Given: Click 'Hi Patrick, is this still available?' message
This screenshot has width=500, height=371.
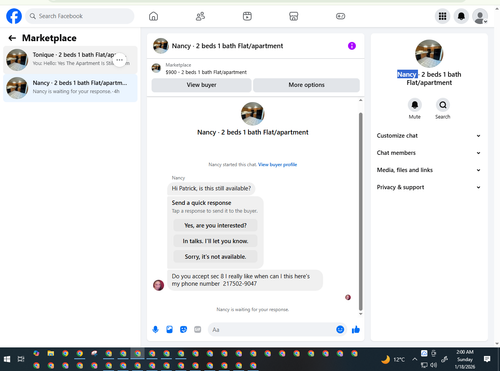Looking at the screenshot, I should click(x=211, y=189).
